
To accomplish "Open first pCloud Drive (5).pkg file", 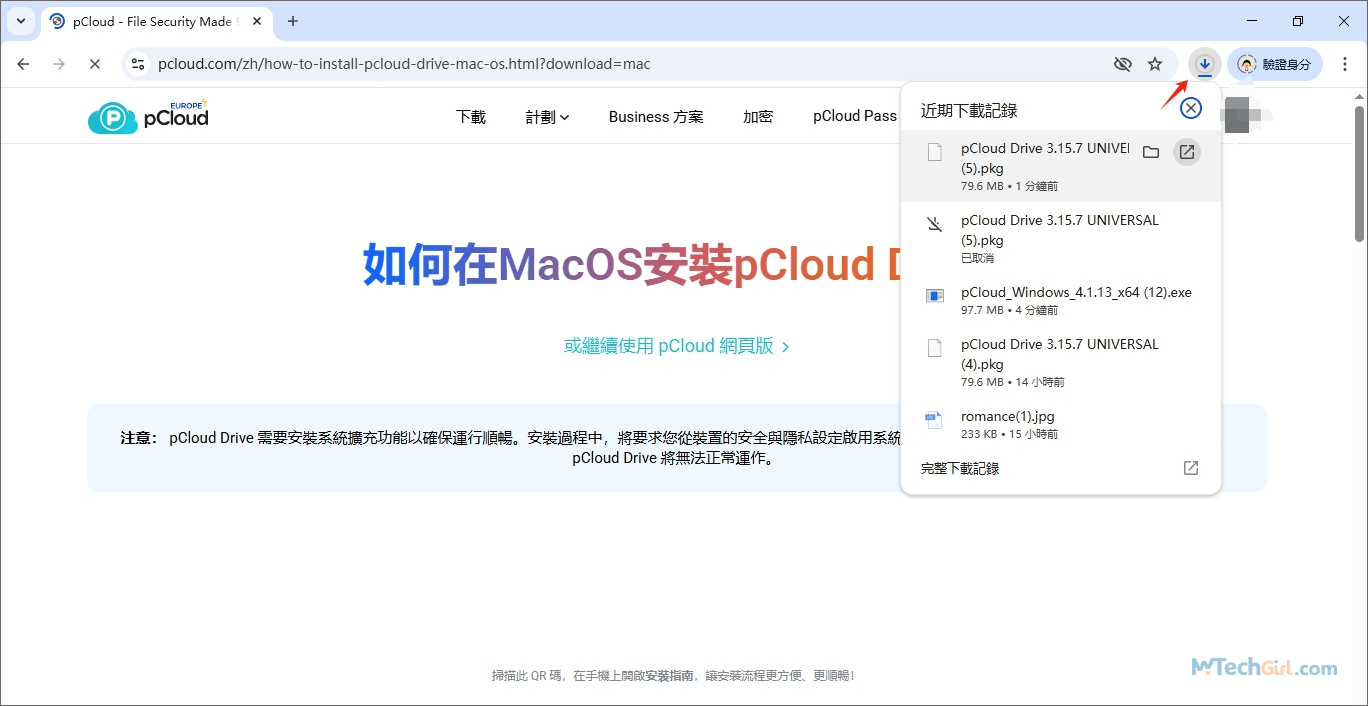I will [1187, 152].
